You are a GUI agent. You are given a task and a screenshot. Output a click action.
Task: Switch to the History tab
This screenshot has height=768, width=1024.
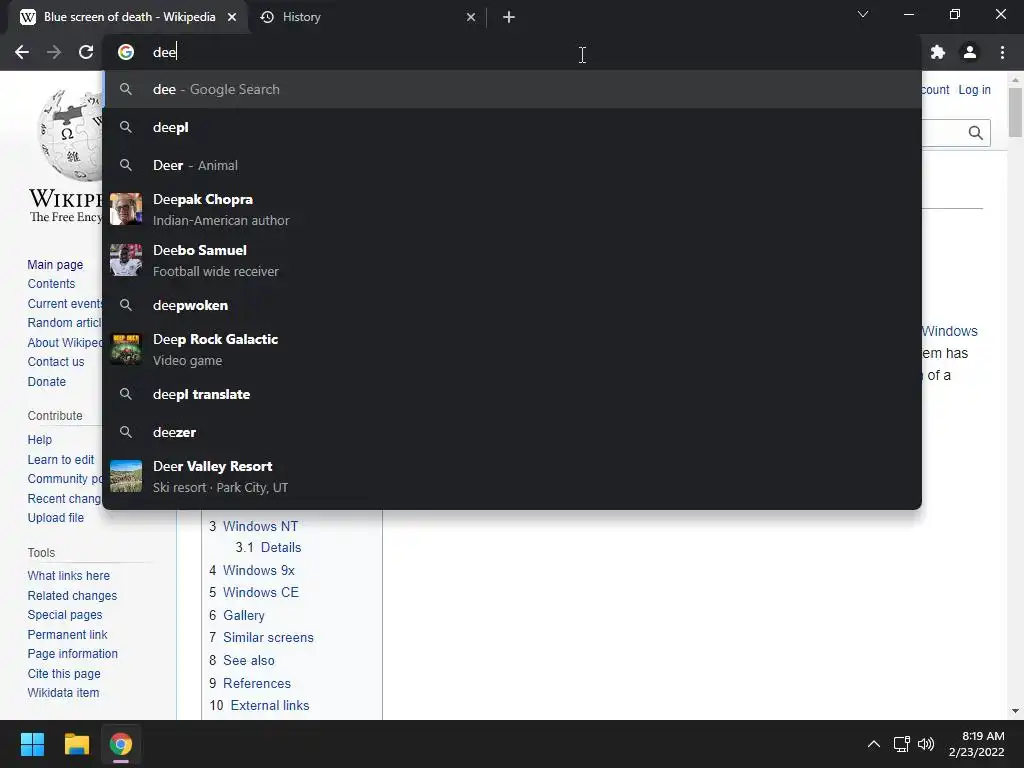click(x=368, y=17)
